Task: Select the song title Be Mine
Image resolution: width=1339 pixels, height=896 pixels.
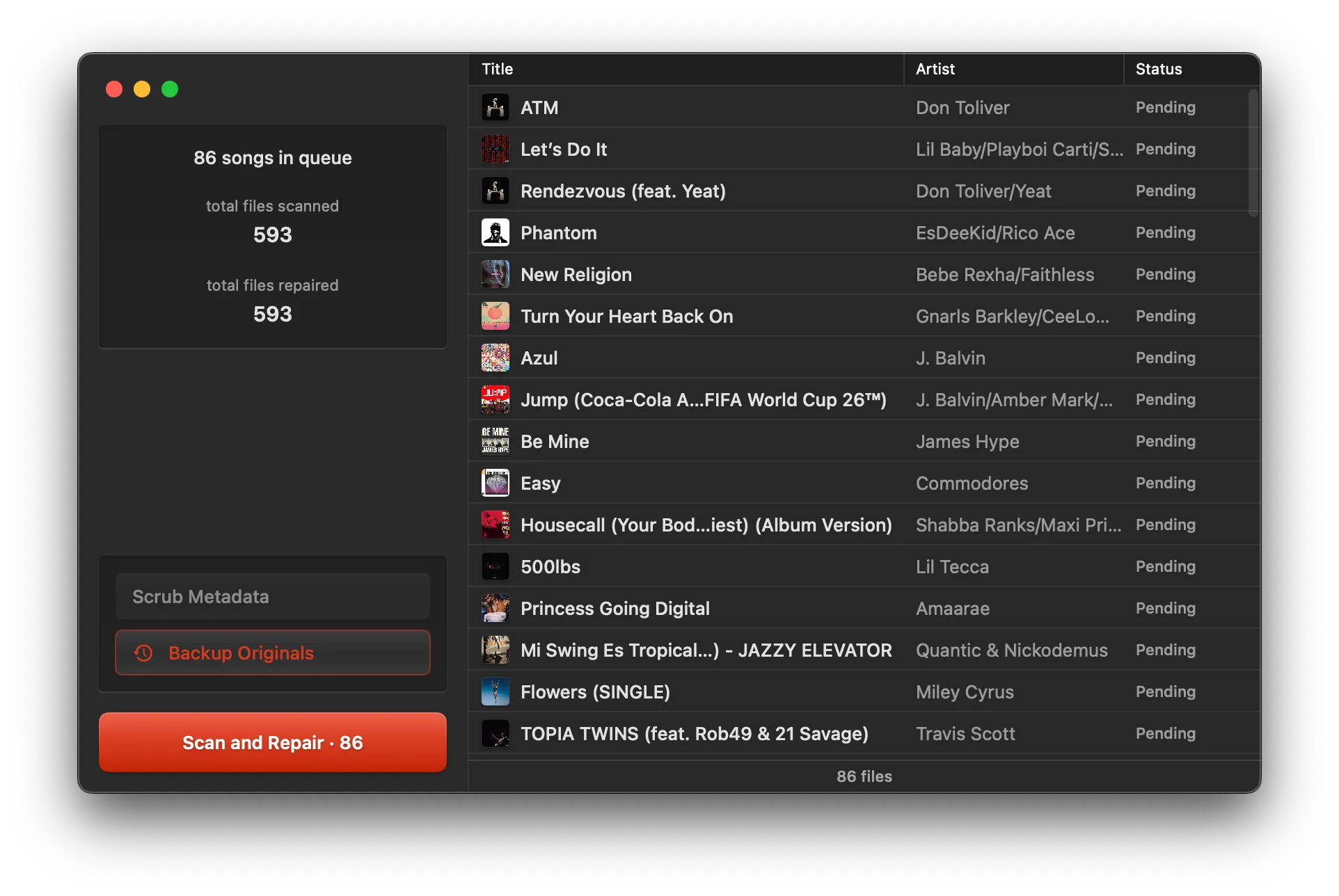Action: point(555,442)
